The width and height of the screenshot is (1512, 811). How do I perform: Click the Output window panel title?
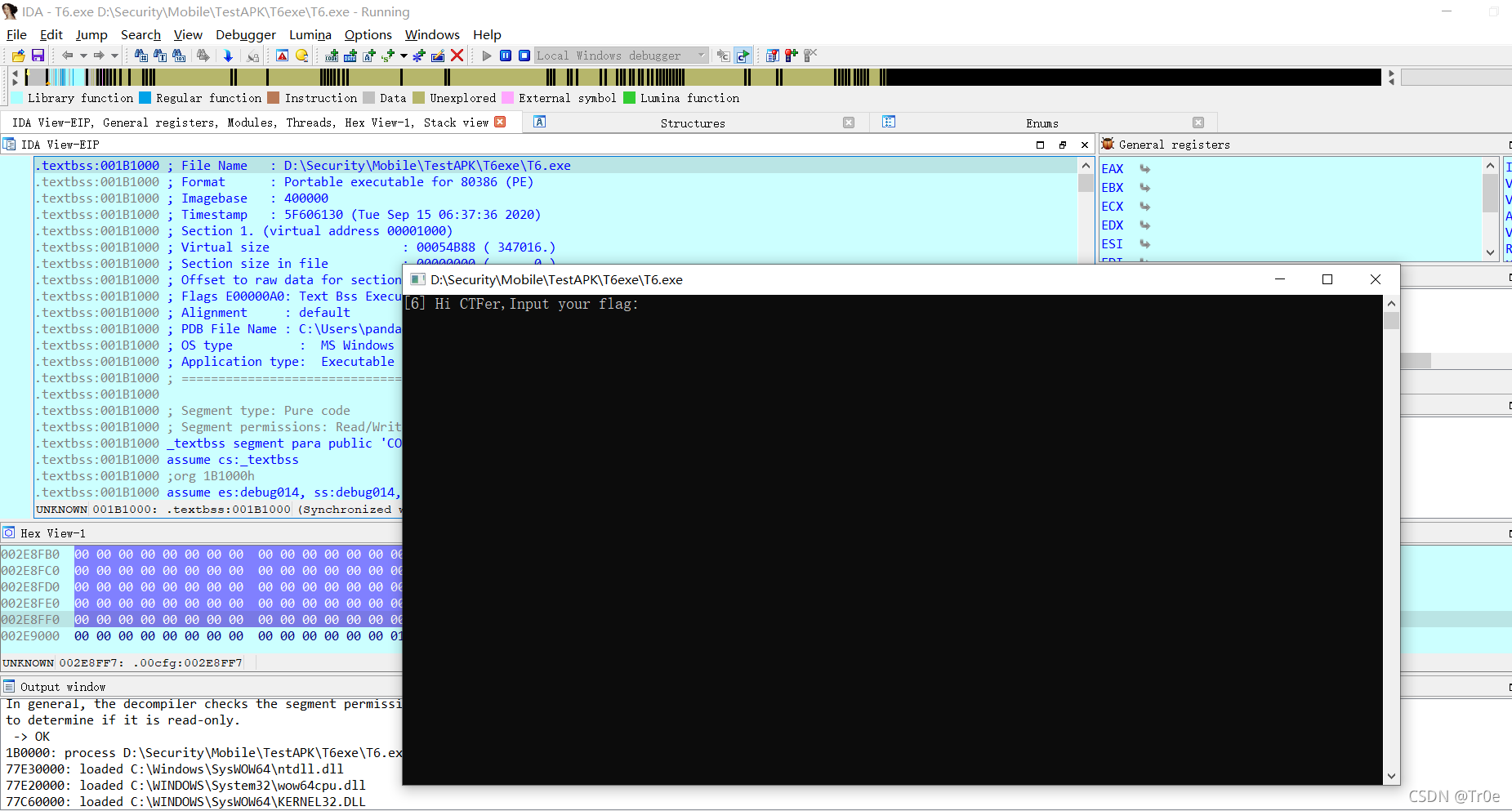(x=63, y=687)
